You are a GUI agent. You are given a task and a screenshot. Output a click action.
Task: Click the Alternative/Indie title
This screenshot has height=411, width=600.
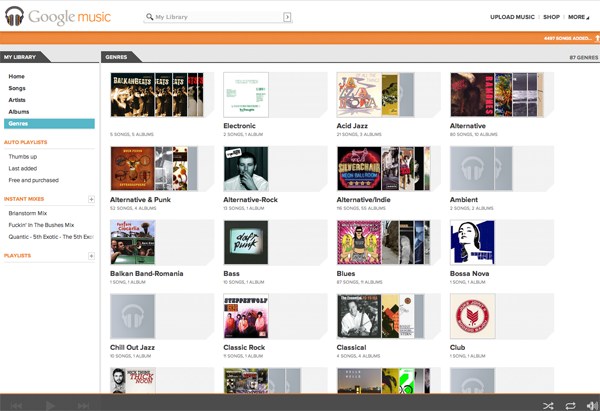point(364,200)
